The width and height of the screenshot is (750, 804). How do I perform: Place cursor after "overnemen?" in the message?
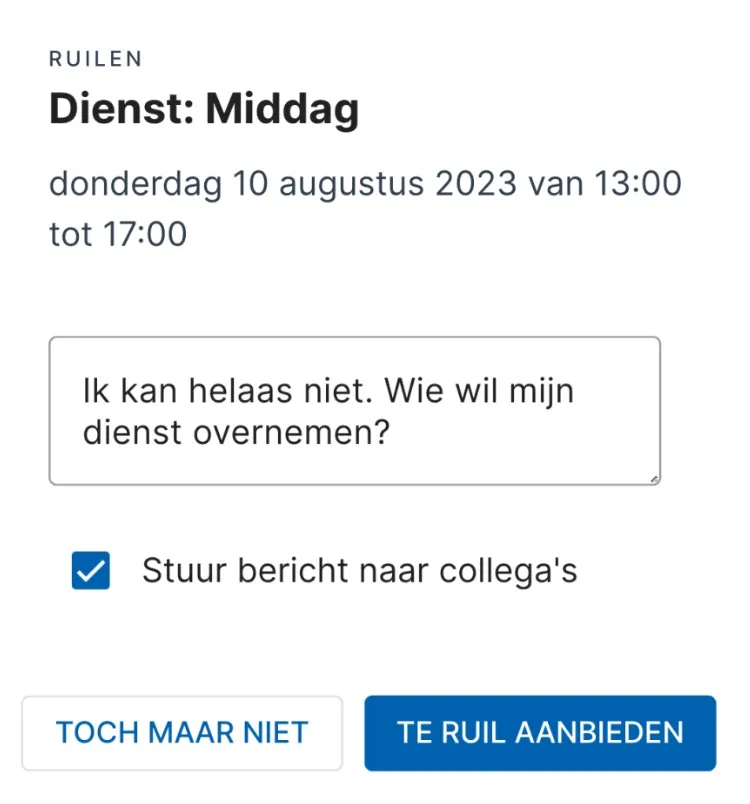(392, 433)
